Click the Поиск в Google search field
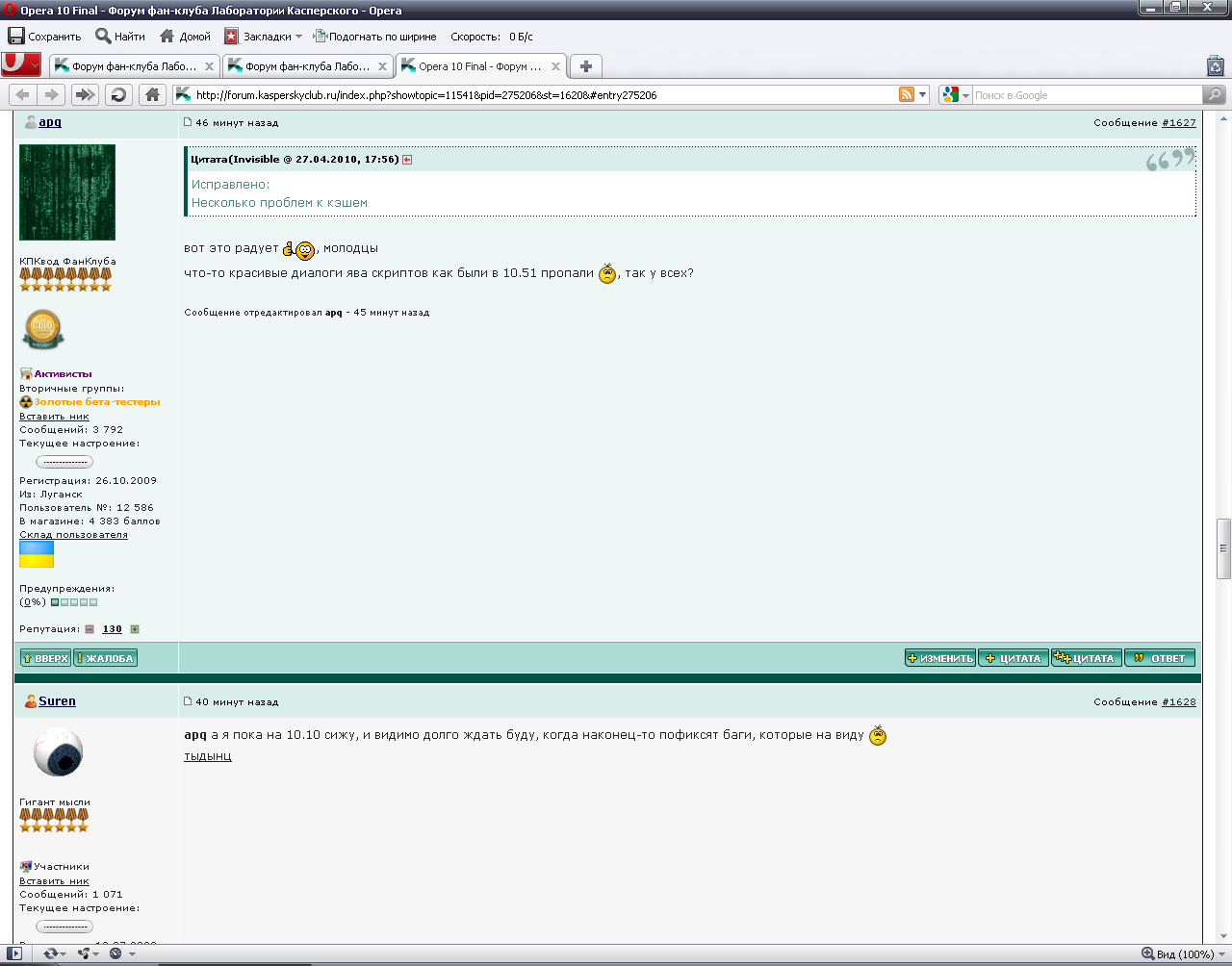The image size is (1232, 966). [1087, 95]
